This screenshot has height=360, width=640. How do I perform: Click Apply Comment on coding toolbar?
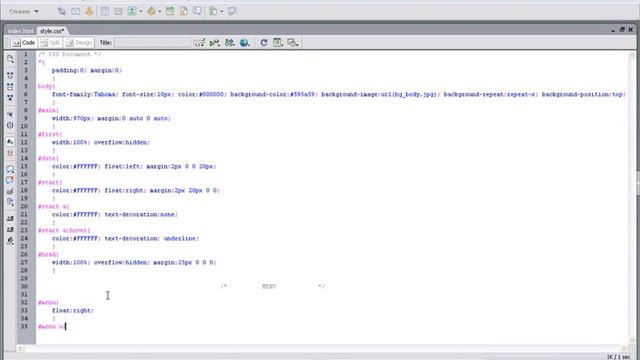10,169
